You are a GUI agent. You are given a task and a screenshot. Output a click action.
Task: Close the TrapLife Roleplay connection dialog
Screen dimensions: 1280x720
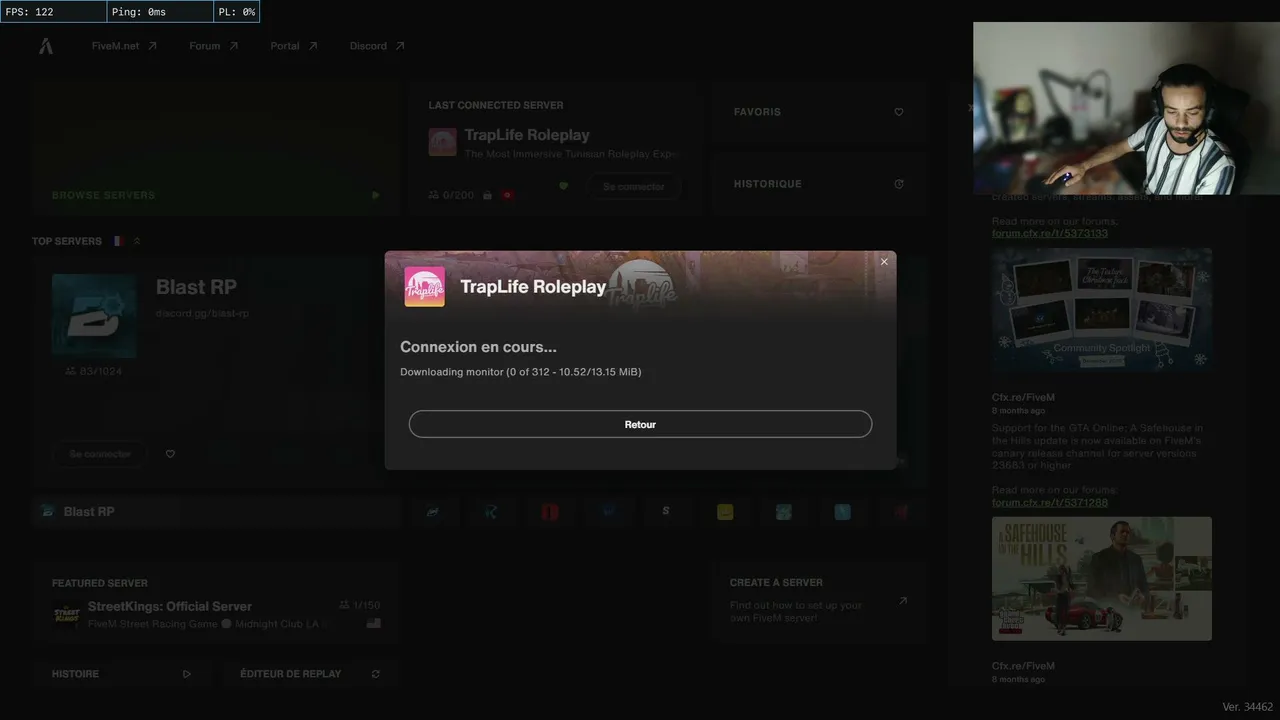point(884,262)
